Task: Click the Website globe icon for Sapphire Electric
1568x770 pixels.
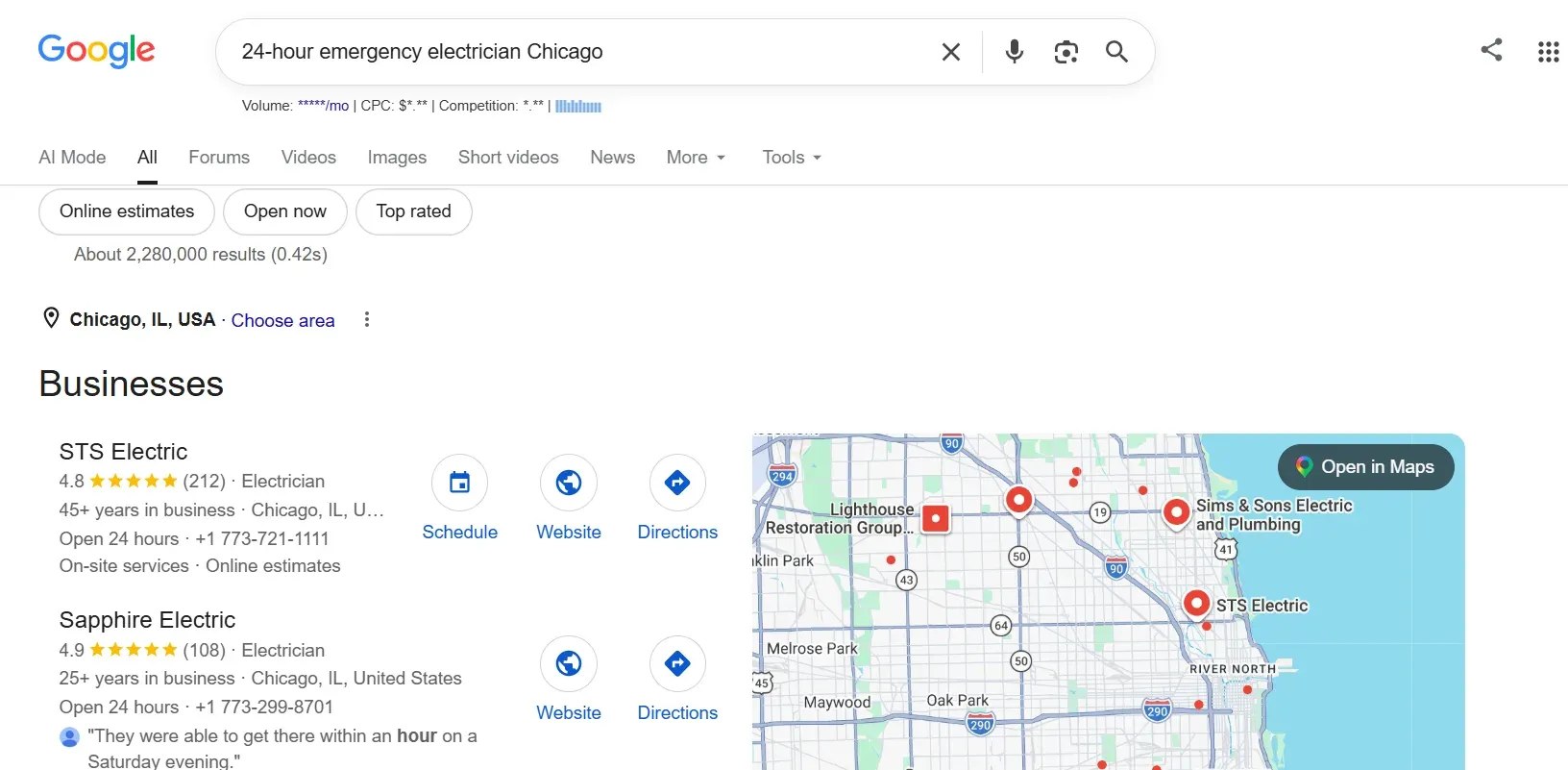Action: tap(569, 663)
